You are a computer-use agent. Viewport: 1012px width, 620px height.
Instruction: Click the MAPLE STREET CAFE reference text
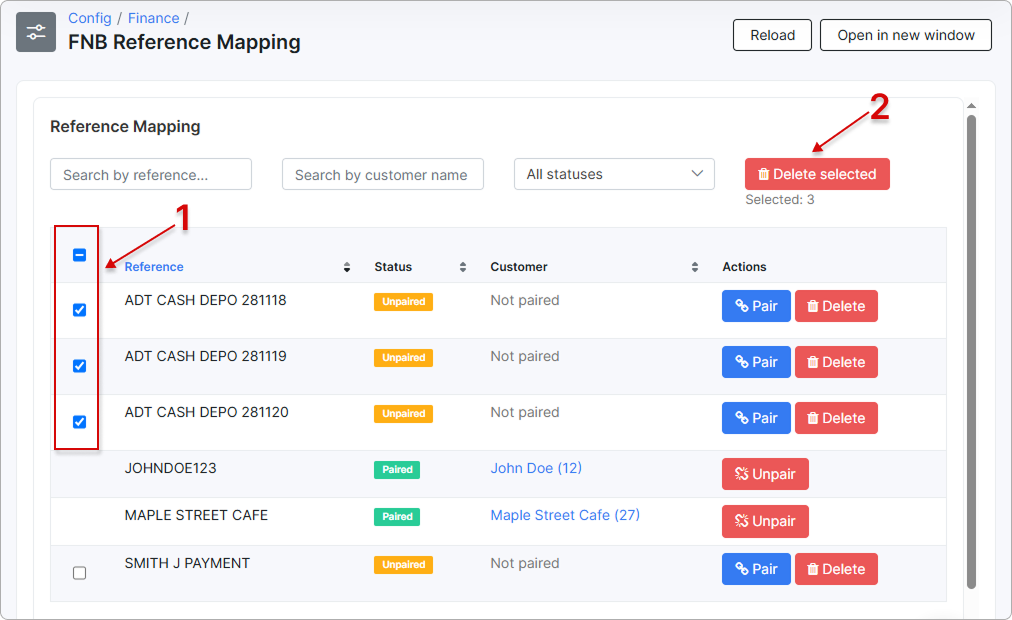coord(196,515)
